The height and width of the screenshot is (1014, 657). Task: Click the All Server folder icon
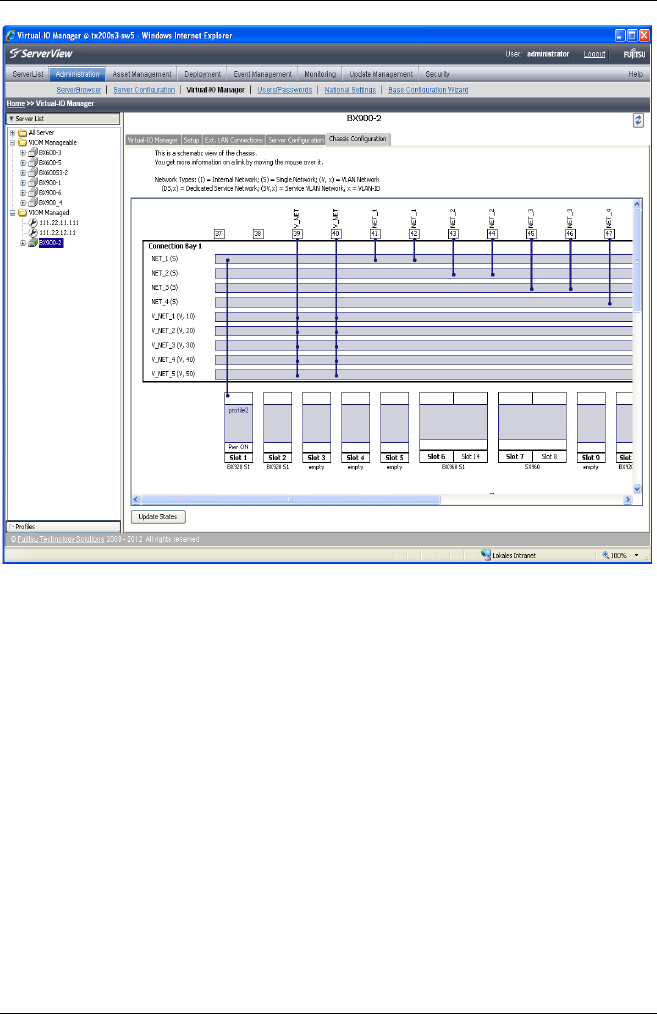pyautogui.click(x=23, y=133)
